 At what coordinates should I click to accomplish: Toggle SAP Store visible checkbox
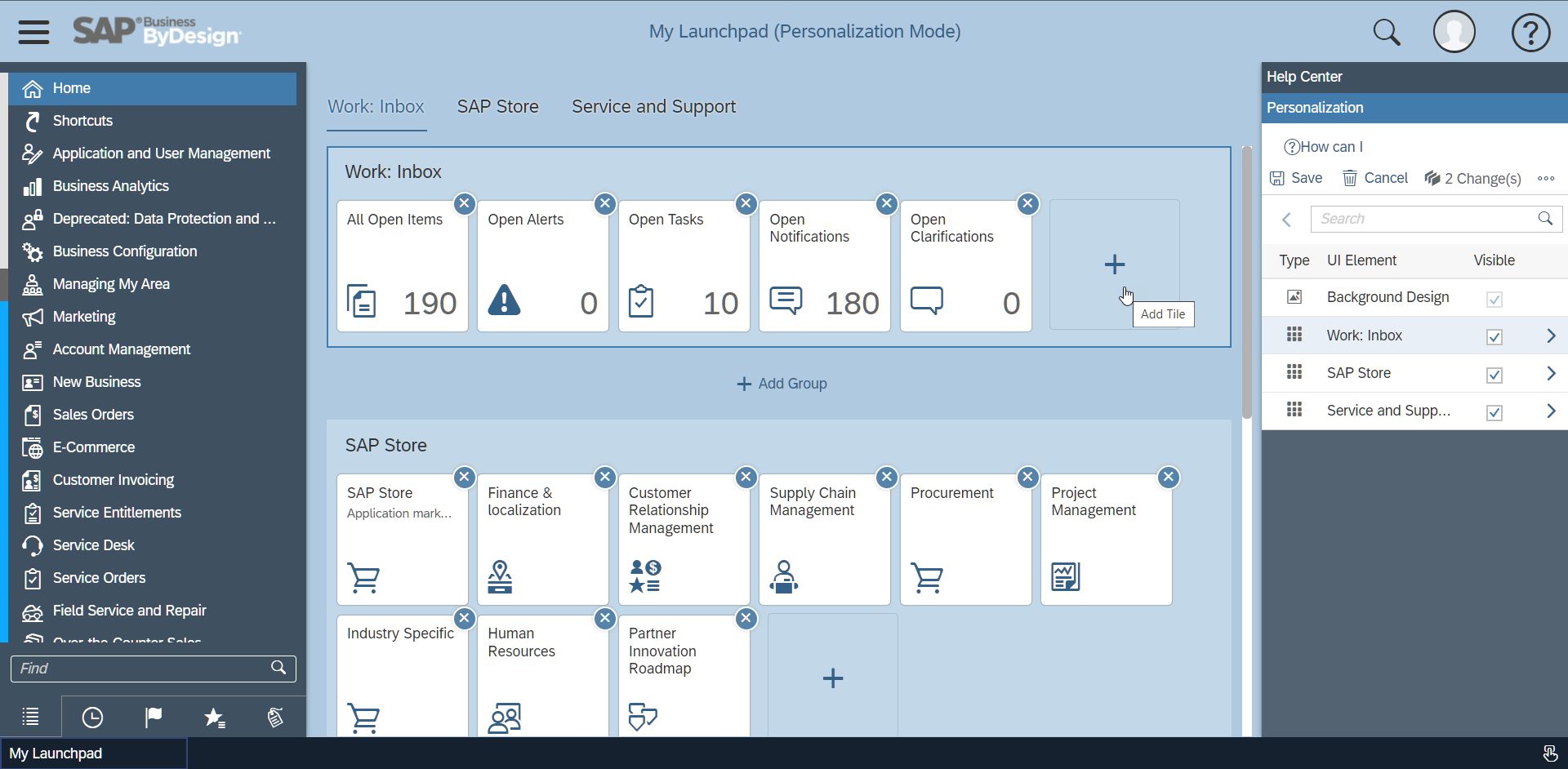(1494, 375)
